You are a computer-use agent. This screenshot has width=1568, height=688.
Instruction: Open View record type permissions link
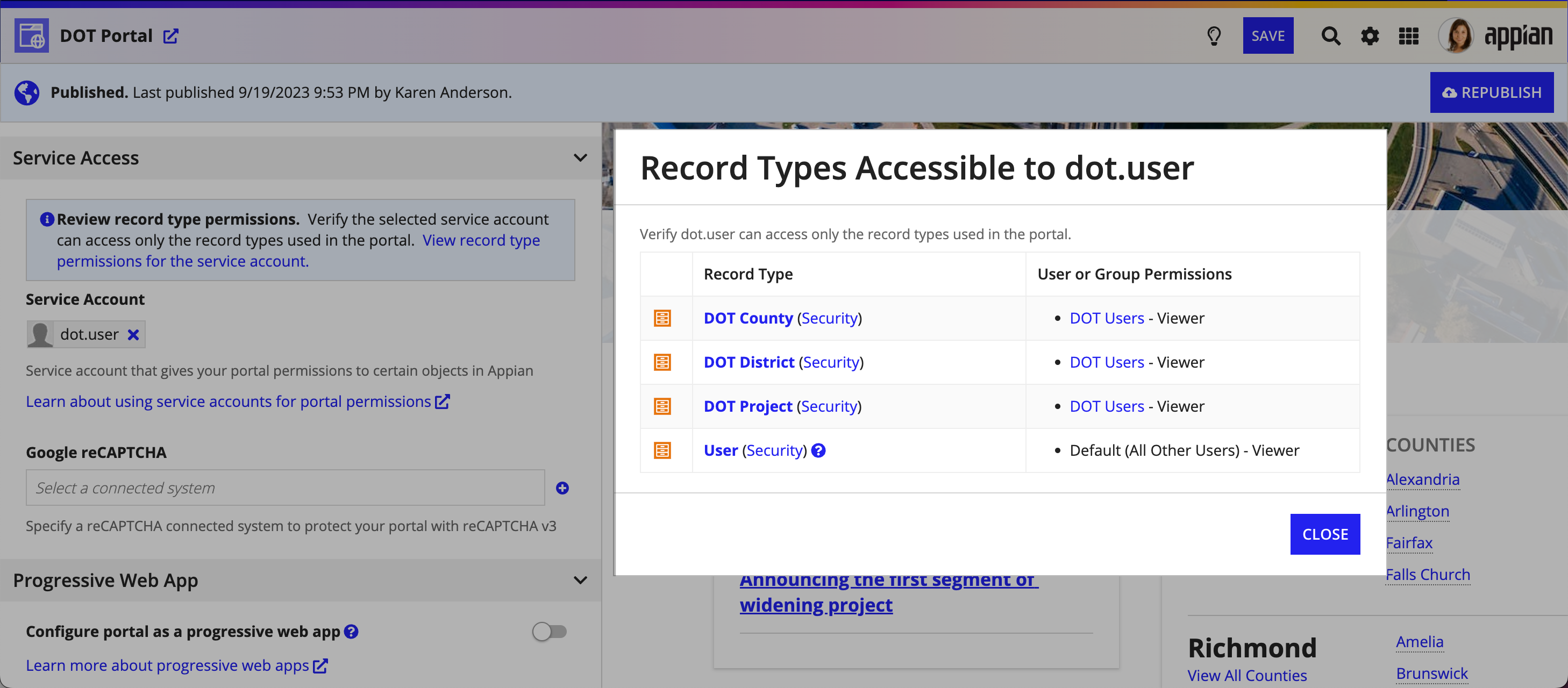[298, 250]
